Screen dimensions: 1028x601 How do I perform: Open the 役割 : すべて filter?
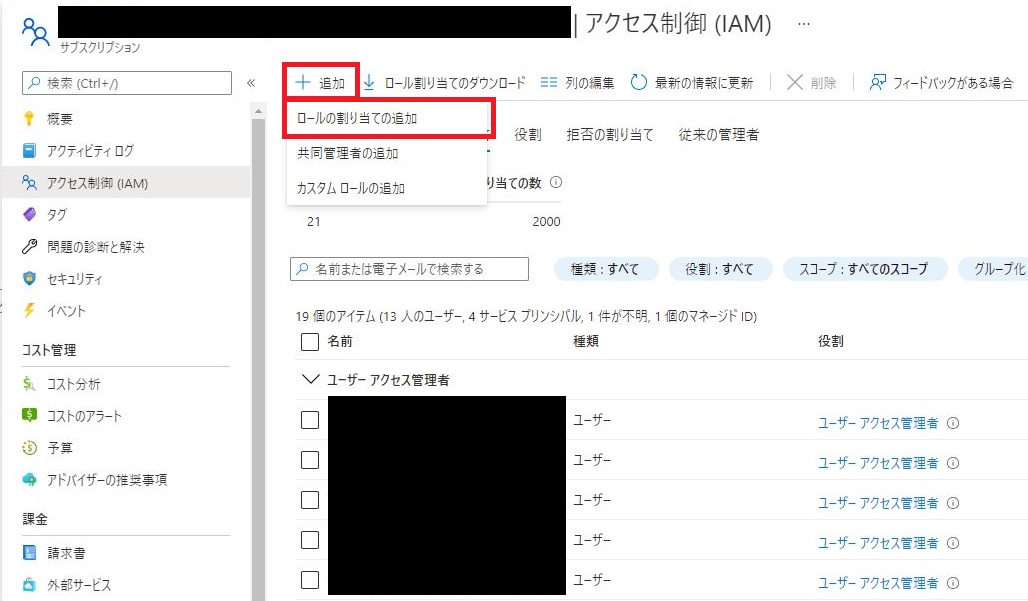(x=719, y=269)
